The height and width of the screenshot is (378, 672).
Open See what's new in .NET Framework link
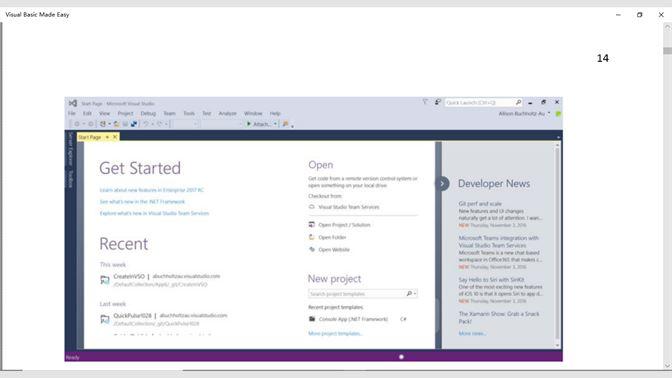pyautogui.click(x=142, y=201)
